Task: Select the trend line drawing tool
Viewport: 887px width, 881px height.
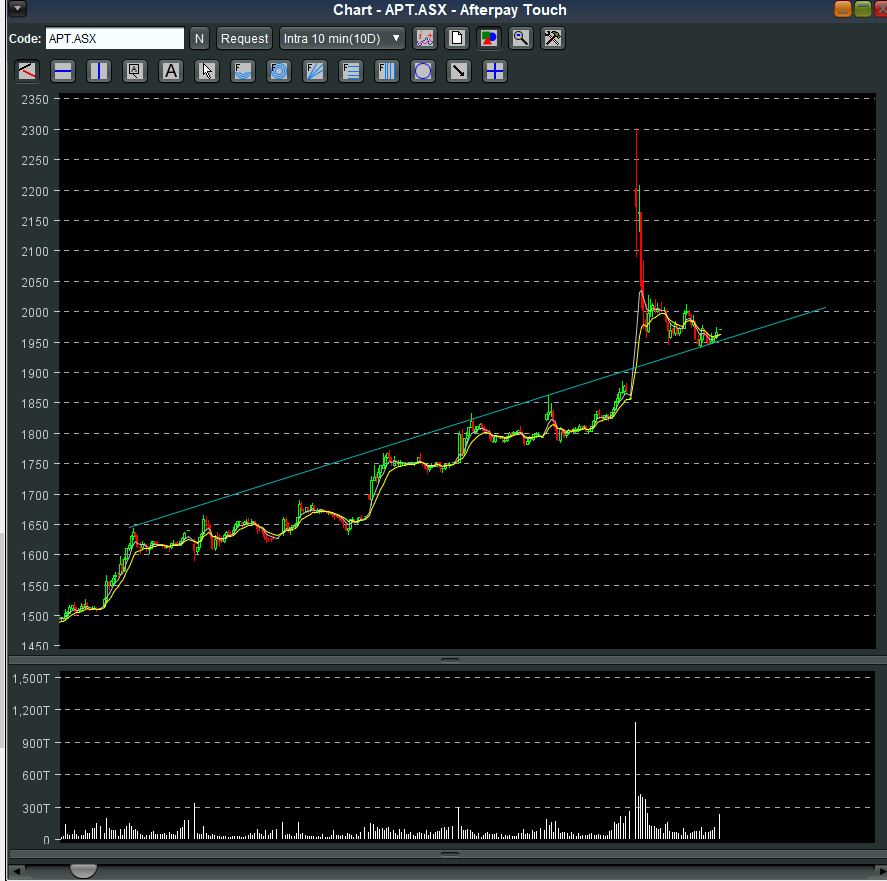Action: click(27, 71)
